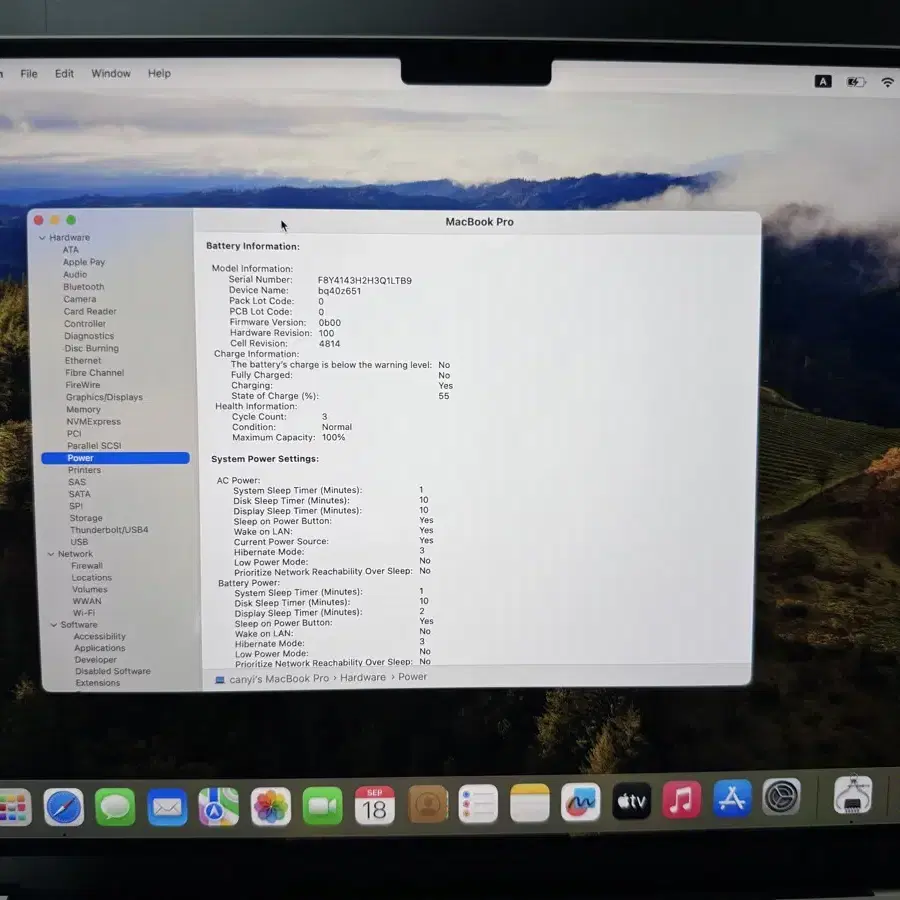
Task: Select Camera in the sidebar
Action: click(80, 299)
